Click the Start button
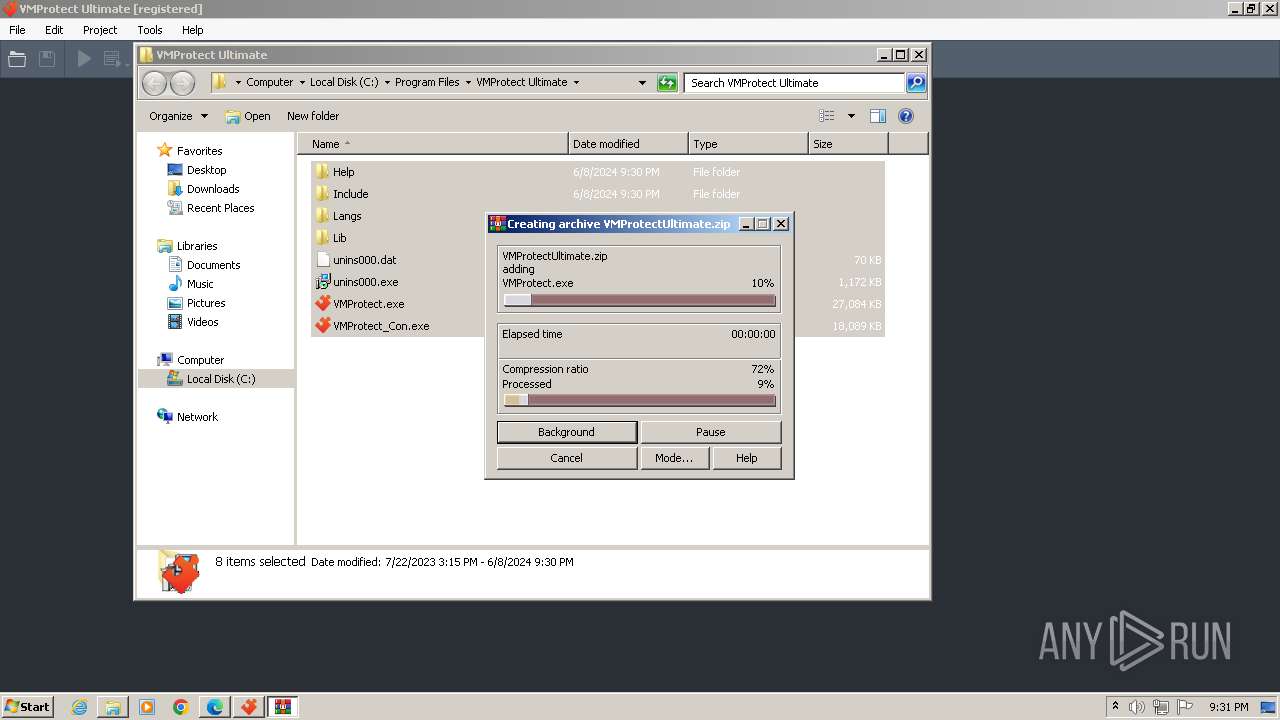The width and height of the screenshot is (1280, 720). (x=27, y=707)
